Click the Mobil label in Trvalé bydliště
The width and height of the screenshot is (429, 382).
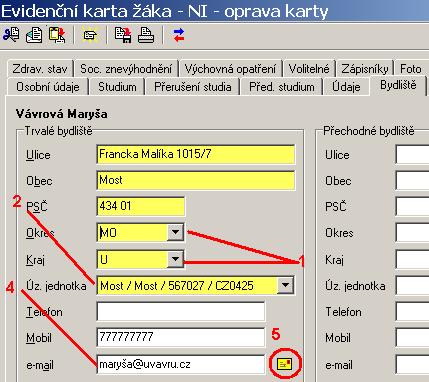pyautogui.click(x=39, y=338)
